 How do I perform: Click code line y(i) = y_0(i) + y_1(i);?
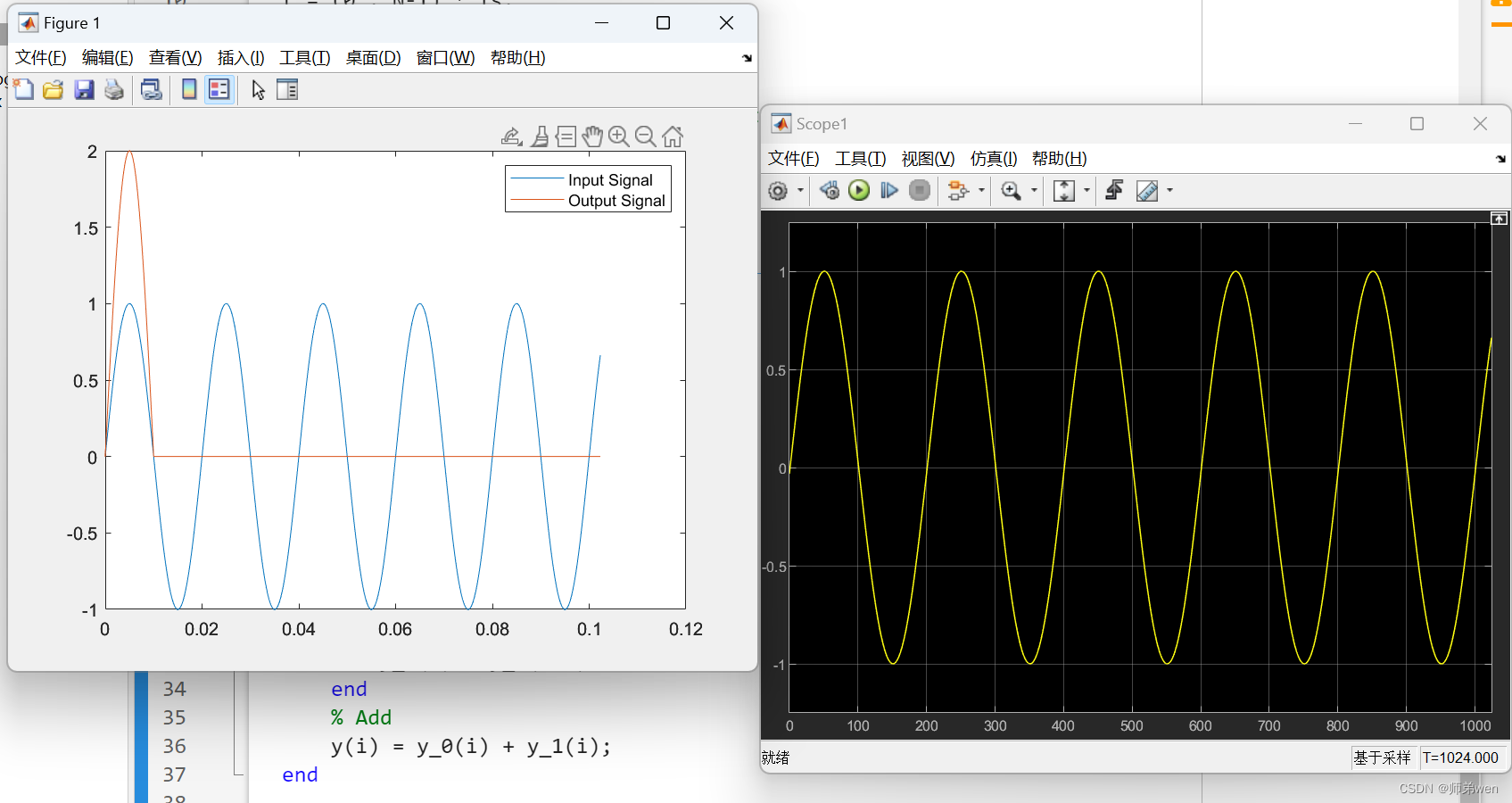click(471, 746)
